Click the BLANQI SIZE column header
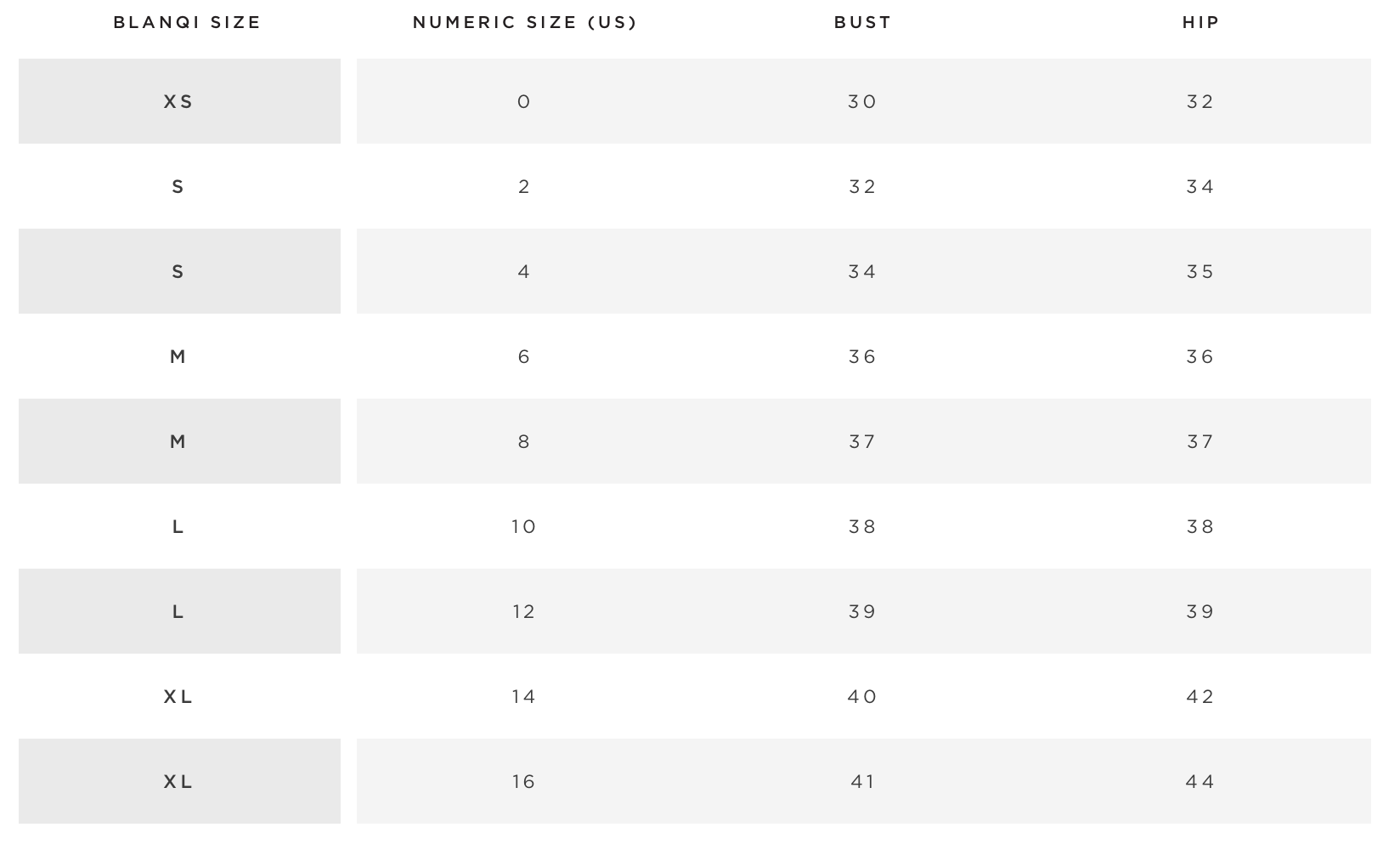 point(187,23)
